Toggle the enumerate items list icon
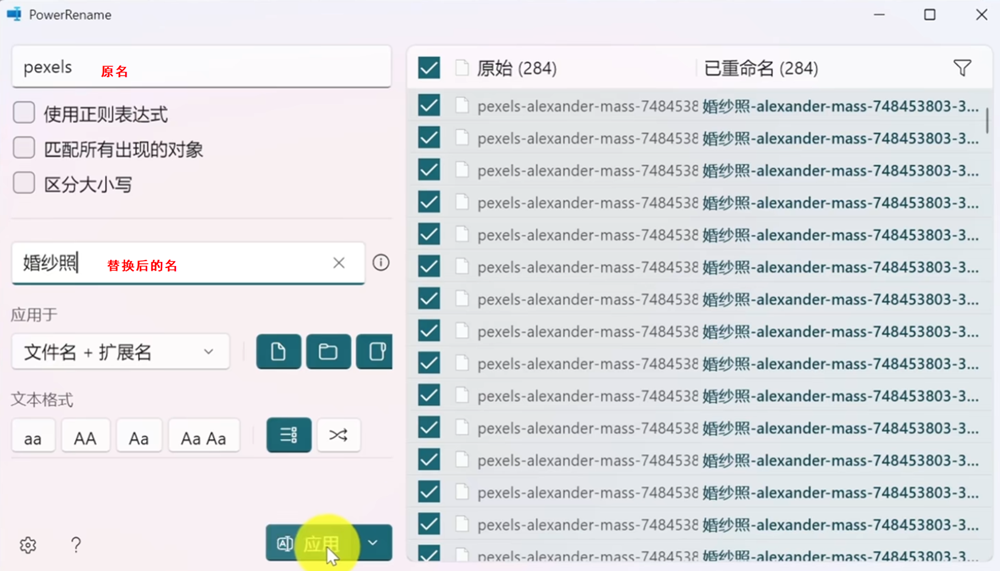This screenshot has height=571, width=1000. click(x=289, y=435)
